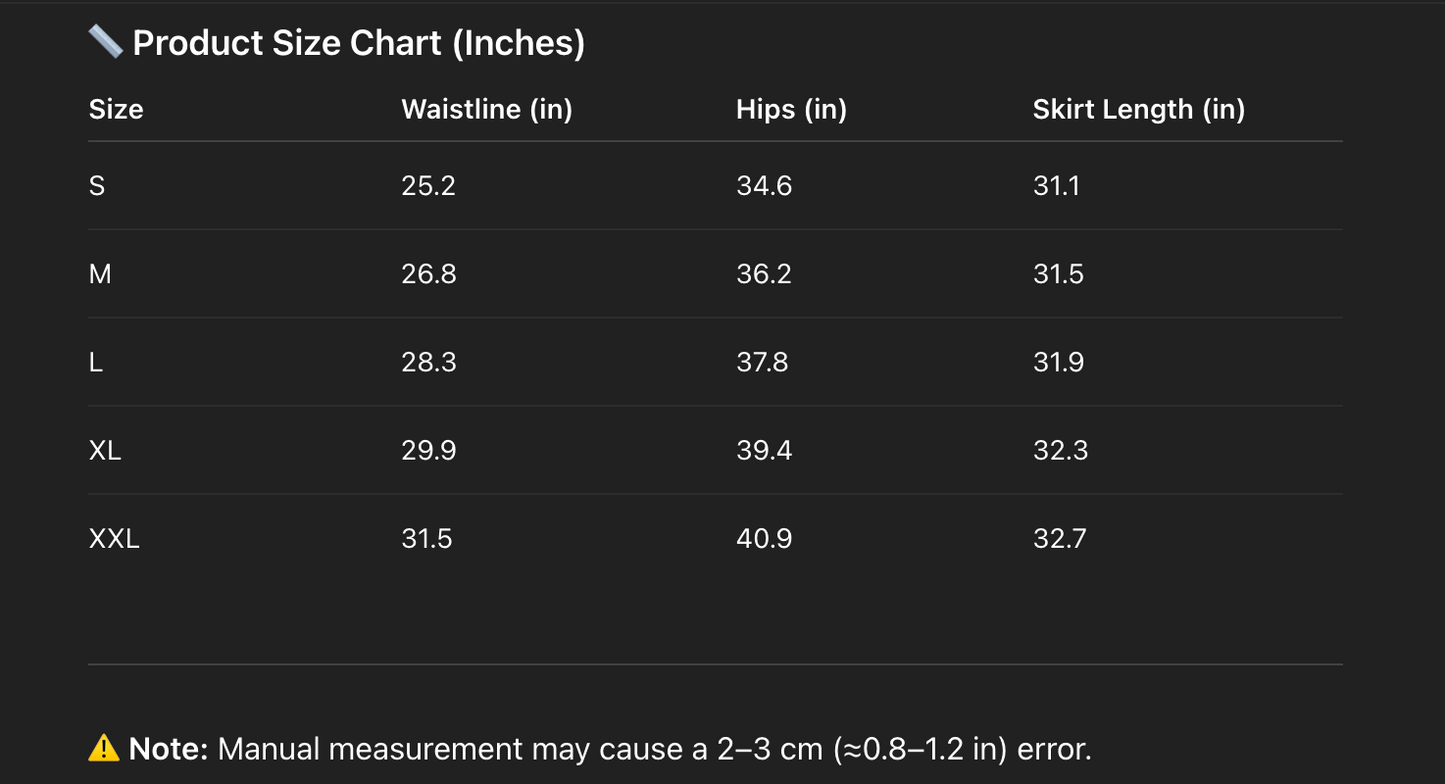Click the ruler icon beside the chart title
Viewport: 1445px width, 784px height.
(105, 42)
